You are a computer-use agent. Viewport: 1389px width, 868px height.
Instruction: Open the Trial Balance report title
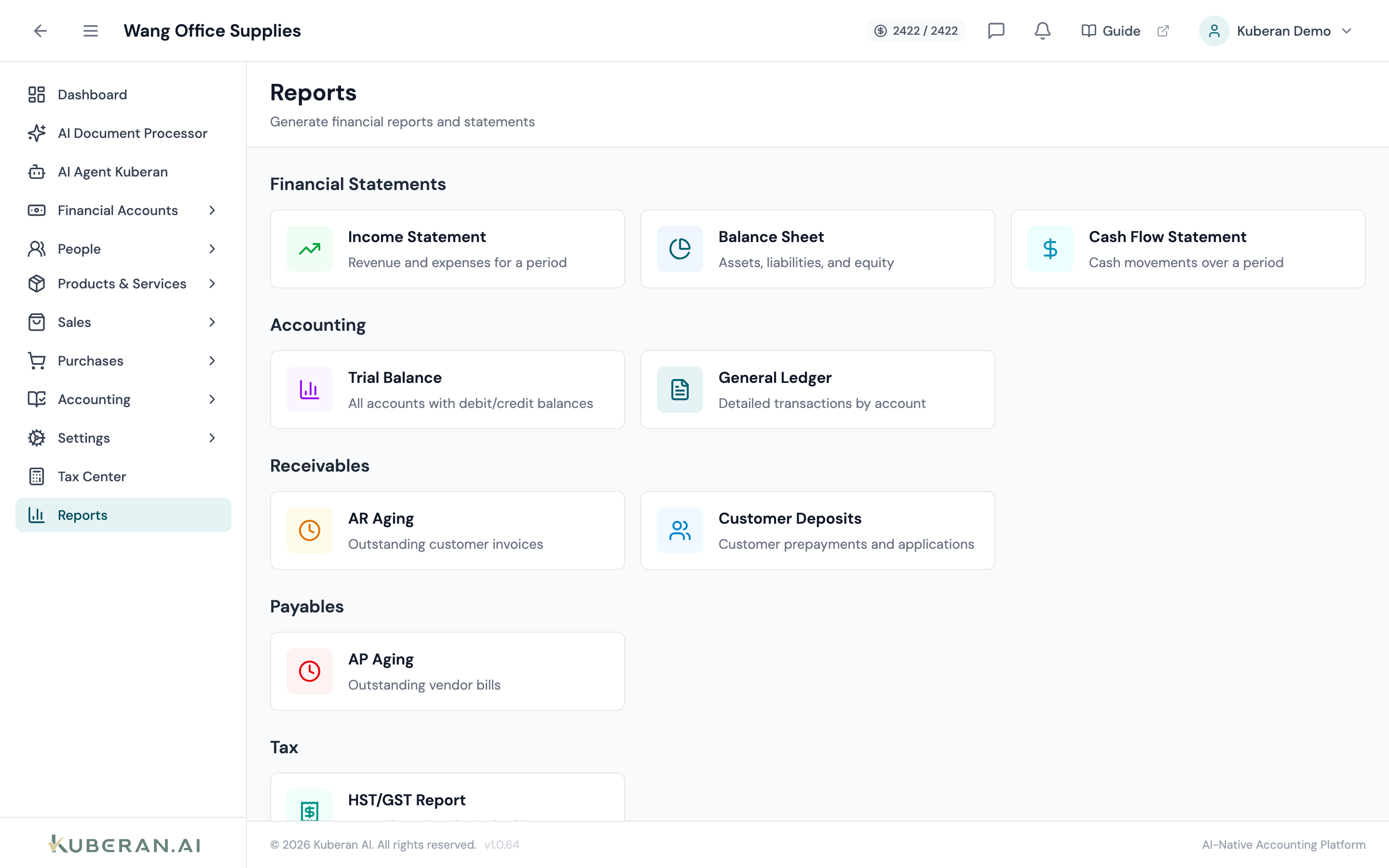coord(395,378)
